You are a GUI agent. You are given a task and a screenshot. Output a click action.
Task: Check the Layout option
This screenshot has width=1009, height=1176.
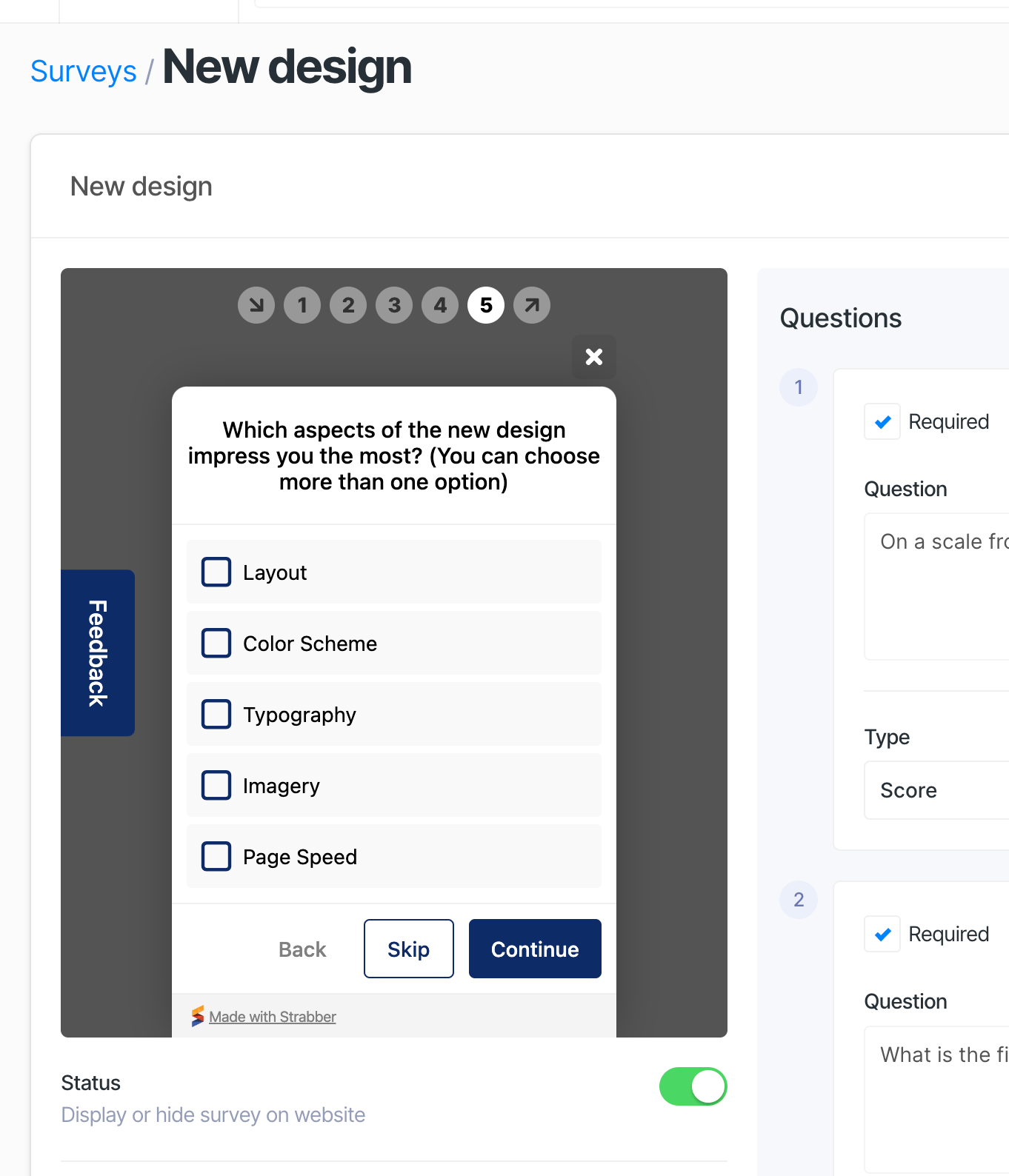point(216,572)
